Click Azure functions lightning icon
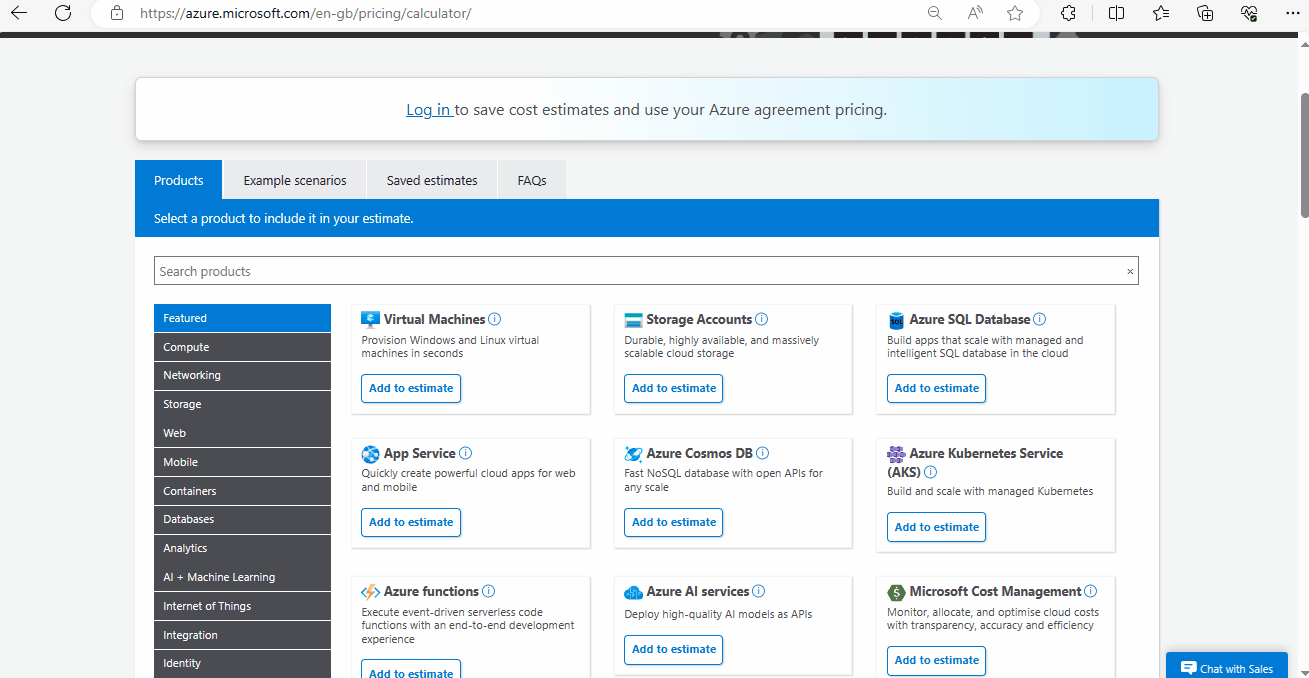The image size is (1309, 678). coord(370,592)
